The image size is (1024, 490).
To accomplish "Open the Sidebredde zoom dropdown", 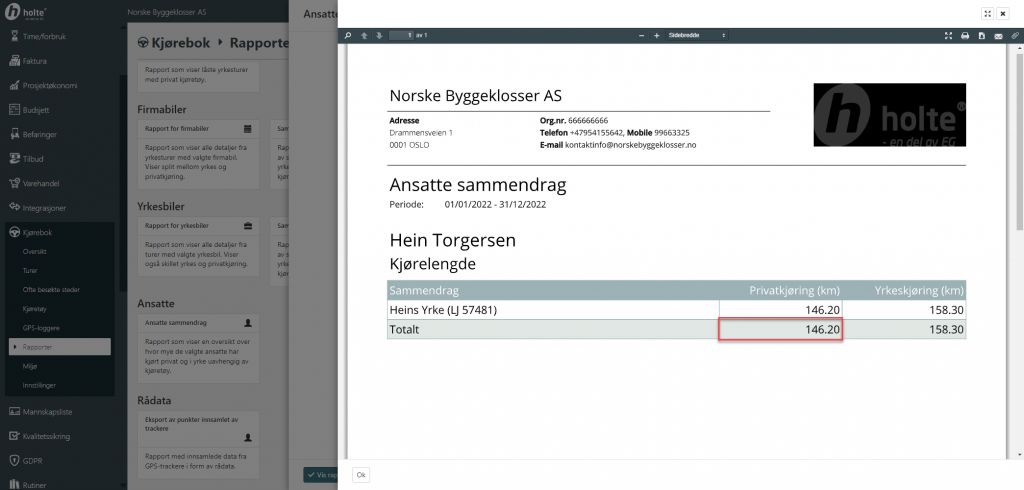I will point(697,35).
